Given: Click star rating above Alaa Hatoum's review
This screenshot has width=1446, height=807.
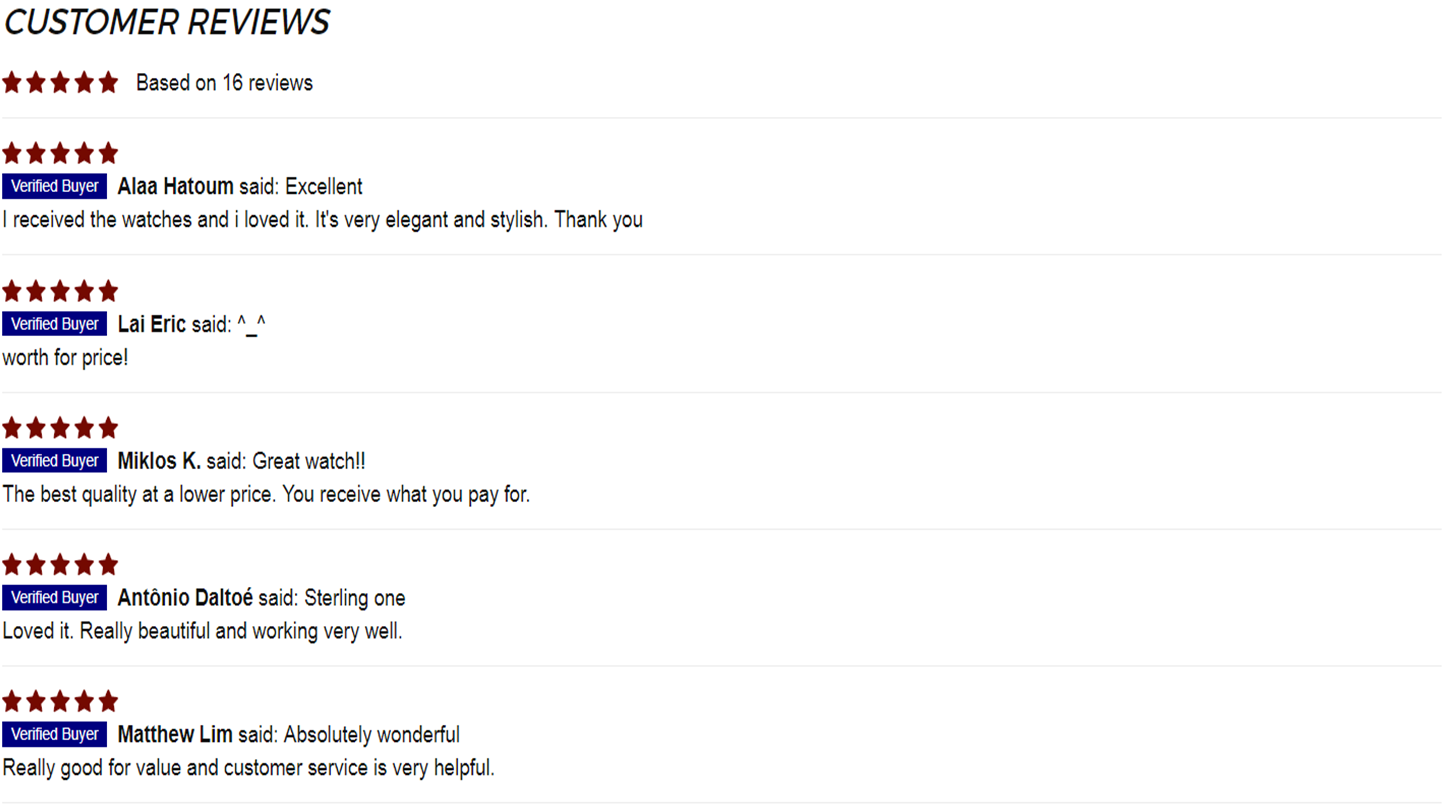Looking at the screenshot, I should pos(60,153).
